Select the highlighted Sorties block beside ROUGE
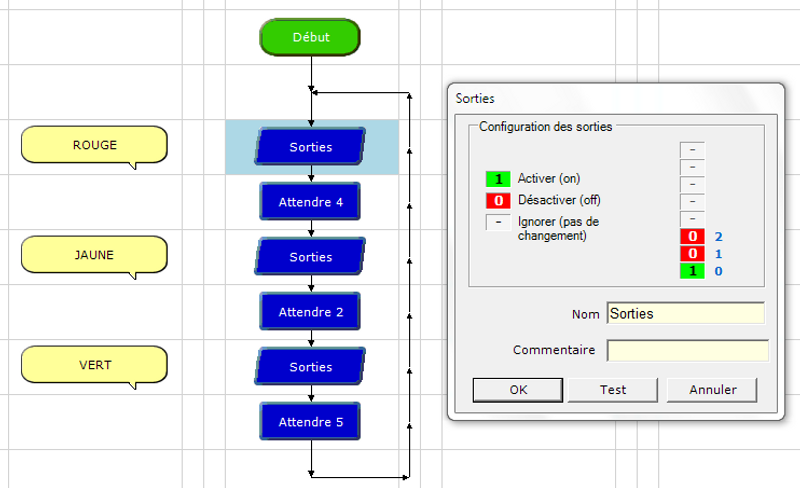The height and width of the screenshot is (488, 800). [310, 147]
